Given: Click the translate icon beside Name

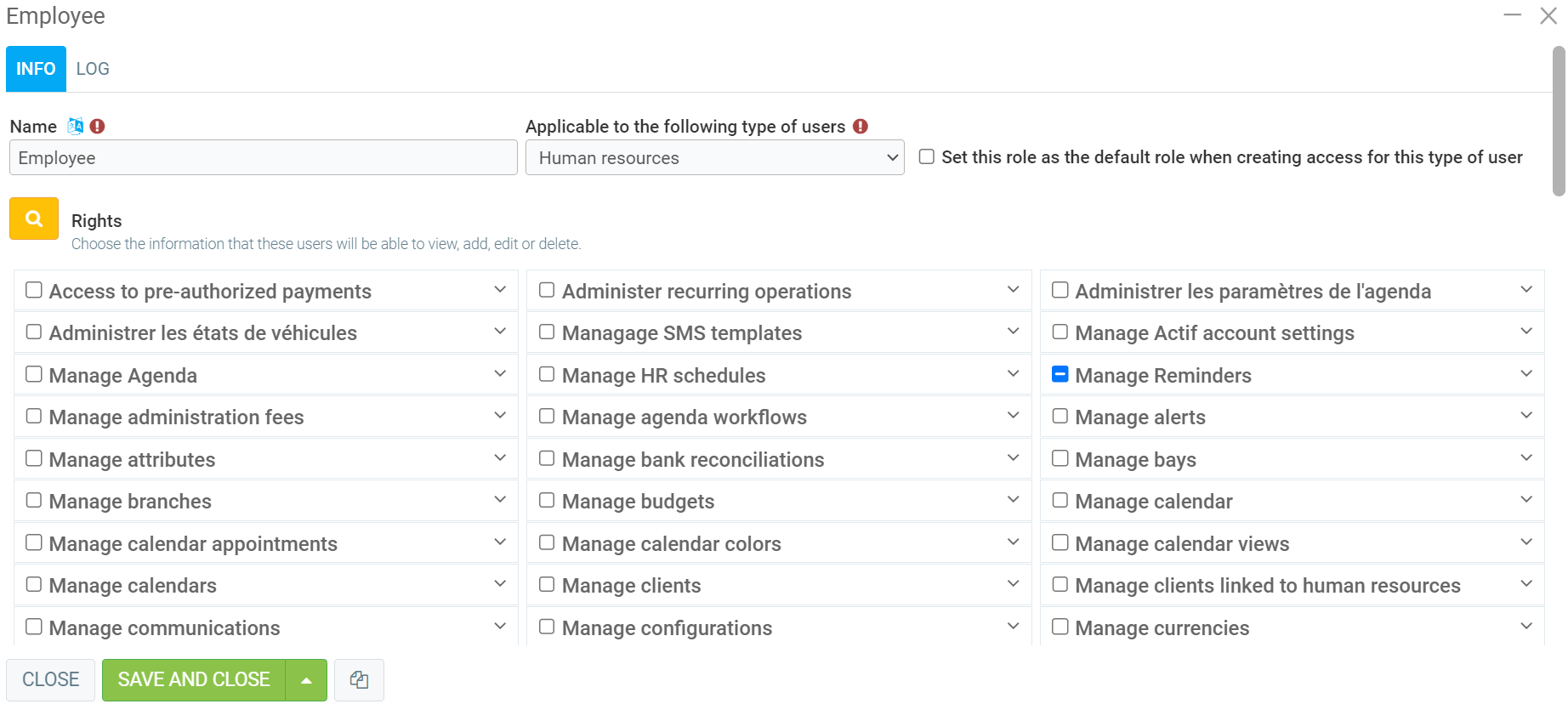Looking at the screenshot, I should coord(76,127).
